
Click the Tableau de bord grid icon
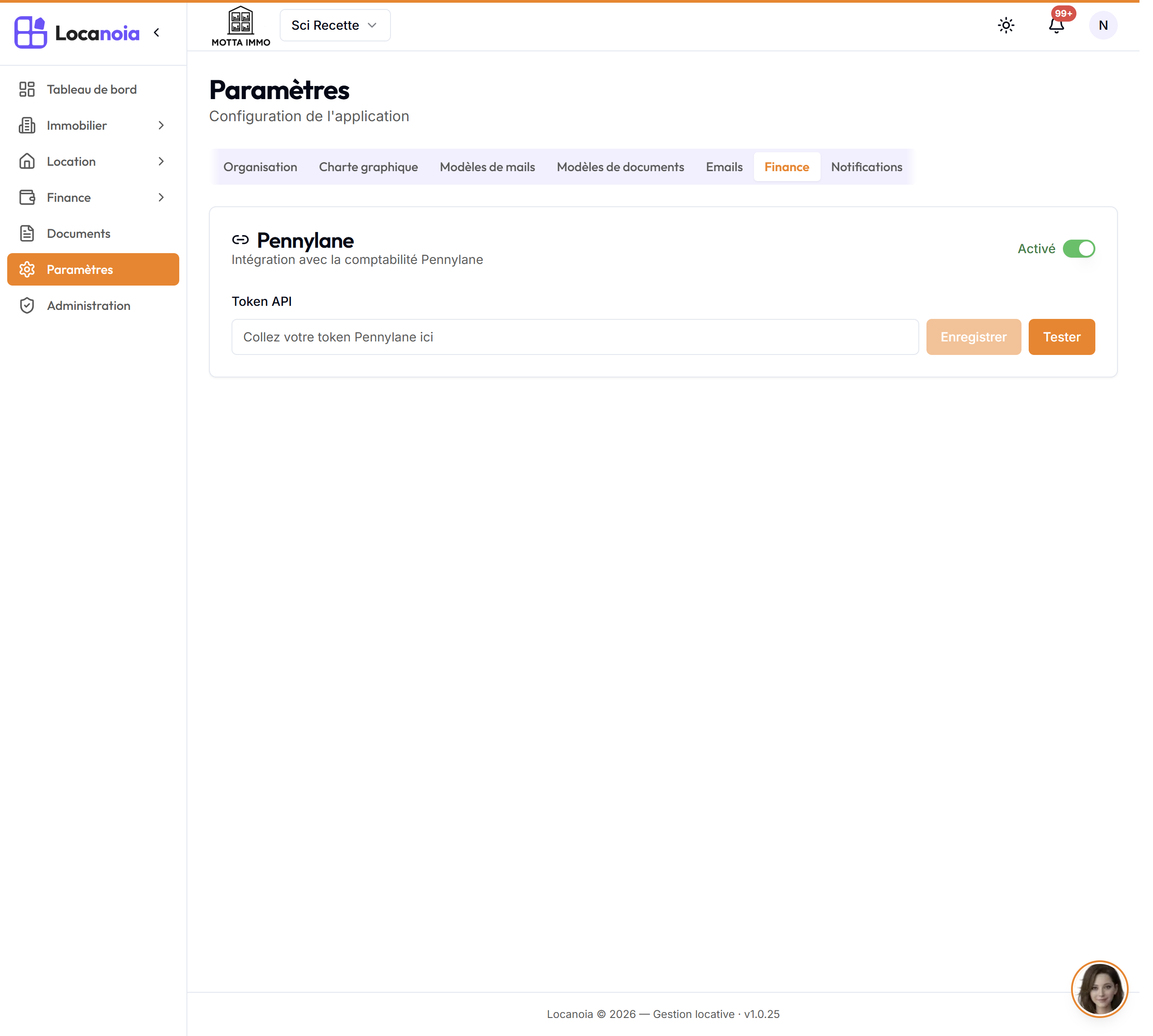tap(27, 89)
